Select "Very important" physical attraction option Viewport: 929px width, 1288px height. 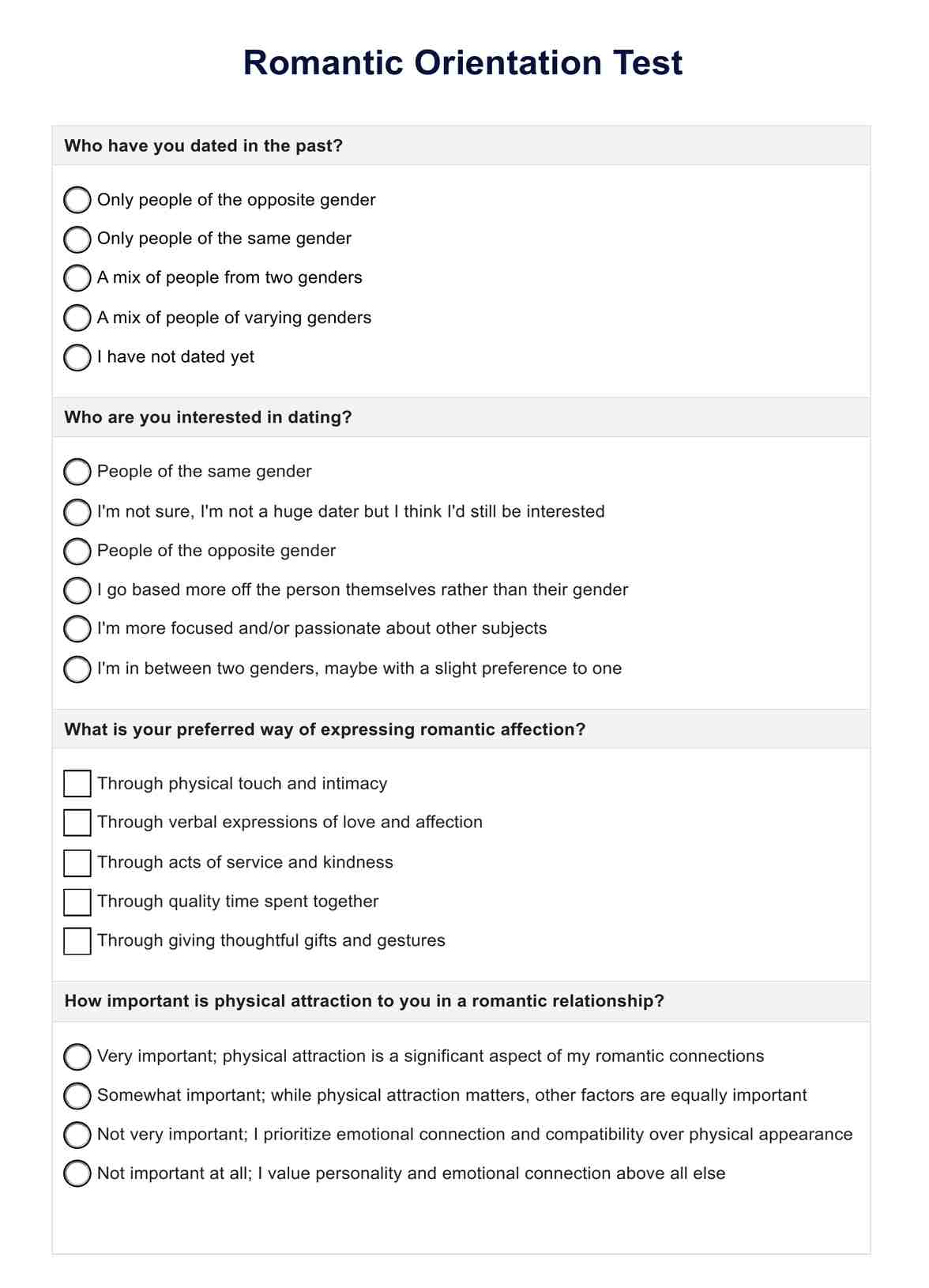coord(77,1056)
